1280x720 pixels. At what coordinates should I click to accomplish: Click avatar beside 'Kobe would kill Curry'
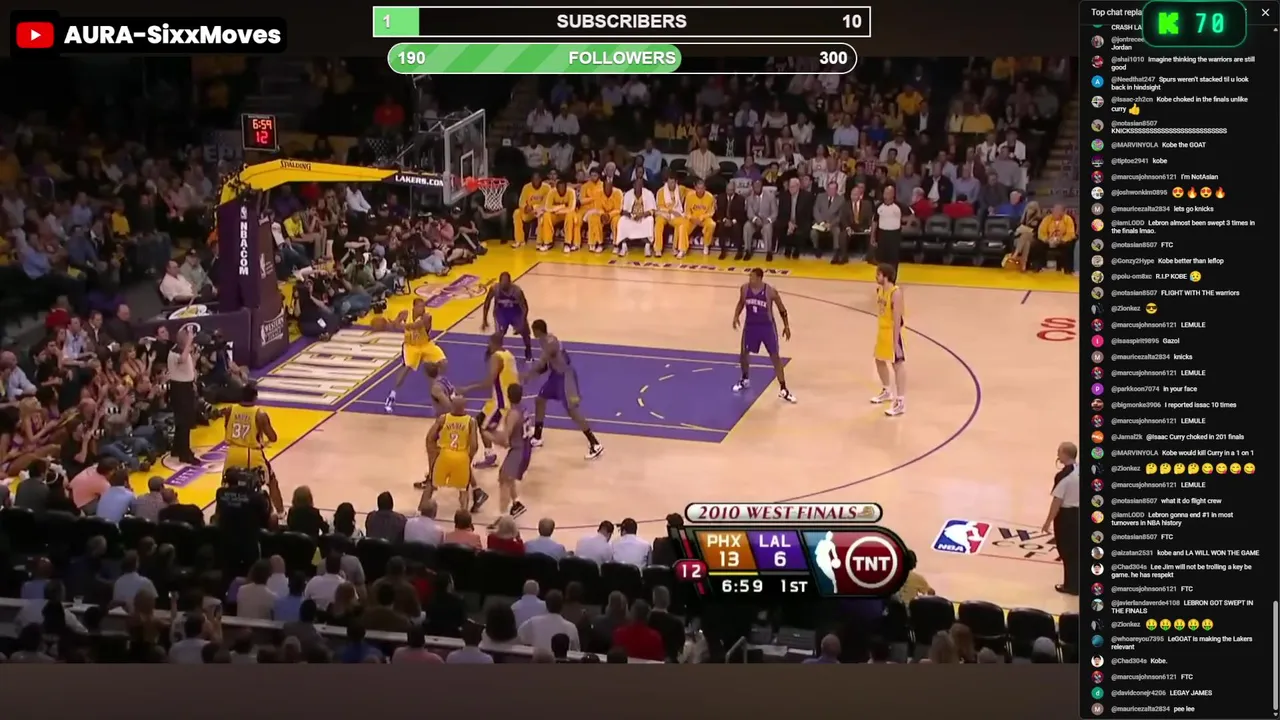coord(1097,453)
